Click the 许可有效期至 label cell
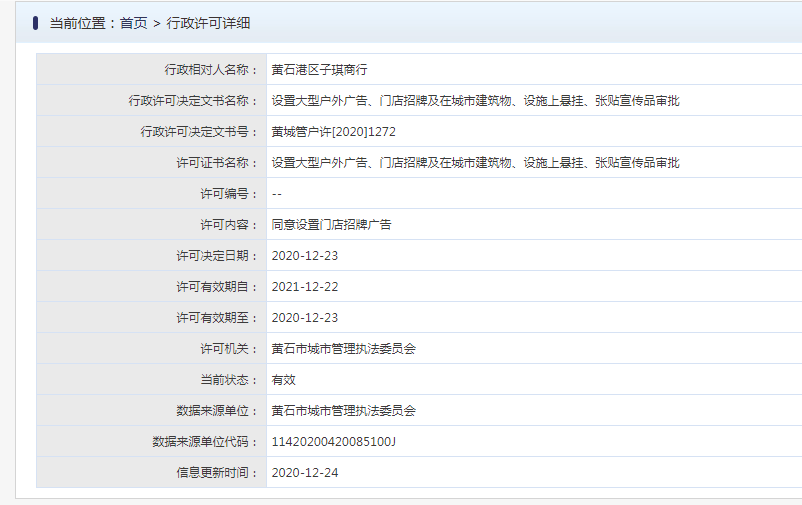 [151, 317]
